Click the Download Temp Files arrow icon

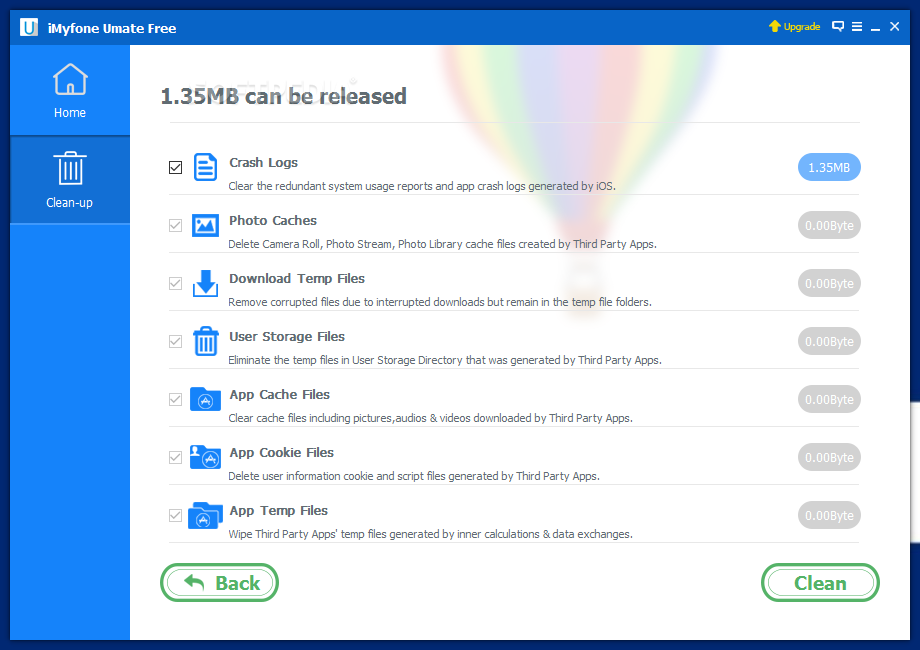click(x=205, y=283)
